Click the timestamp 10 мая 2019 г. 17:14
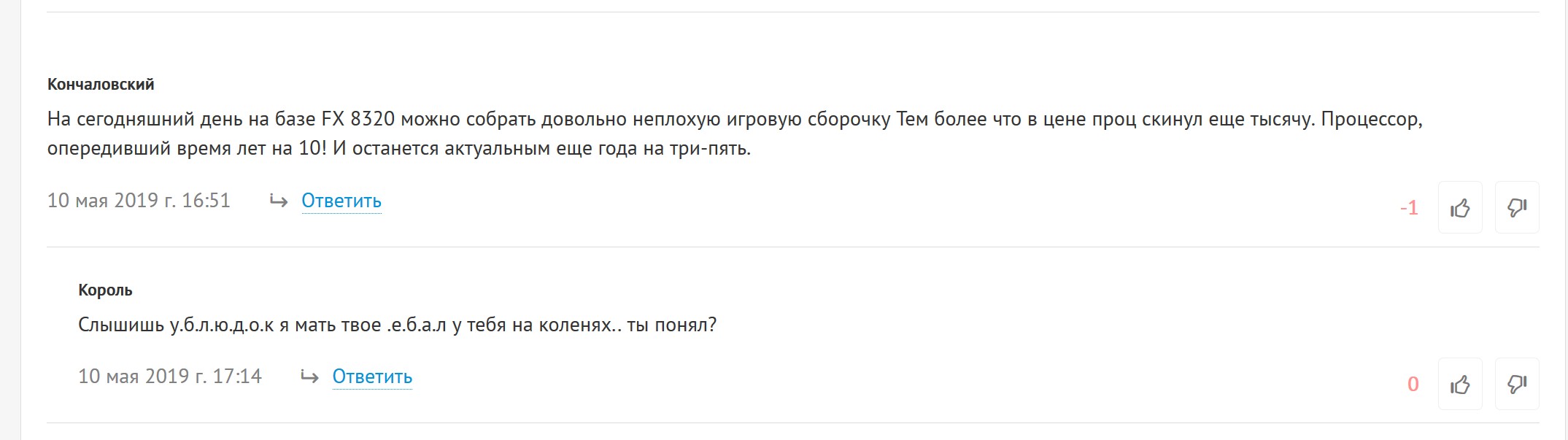This screenshot has width=1568, height=440. click(x=170, y=377)
